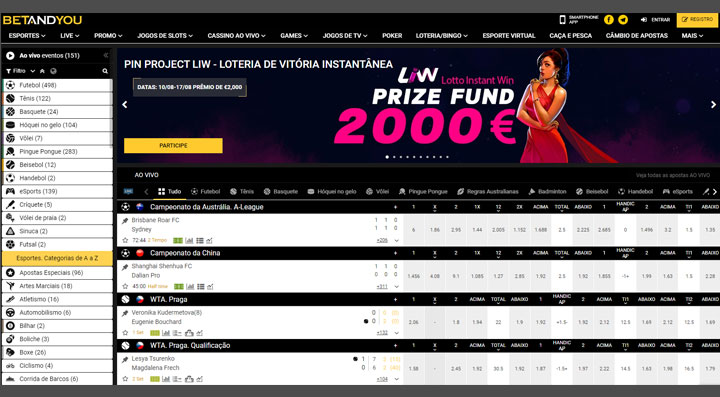Open WTA. Praga. Qualificação league header
The width and height of the screenshot is (720, 397).
190,346
